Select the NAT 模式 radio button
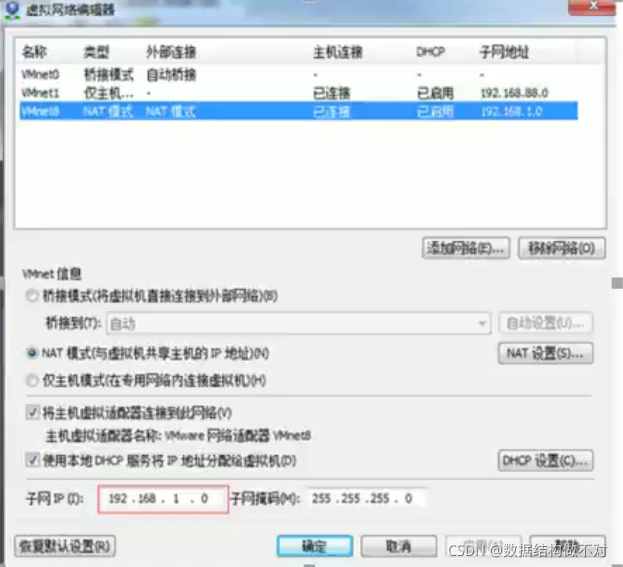The width and height of the screenshot is (623, 567). pyautogui.click(x=32, y=353)
